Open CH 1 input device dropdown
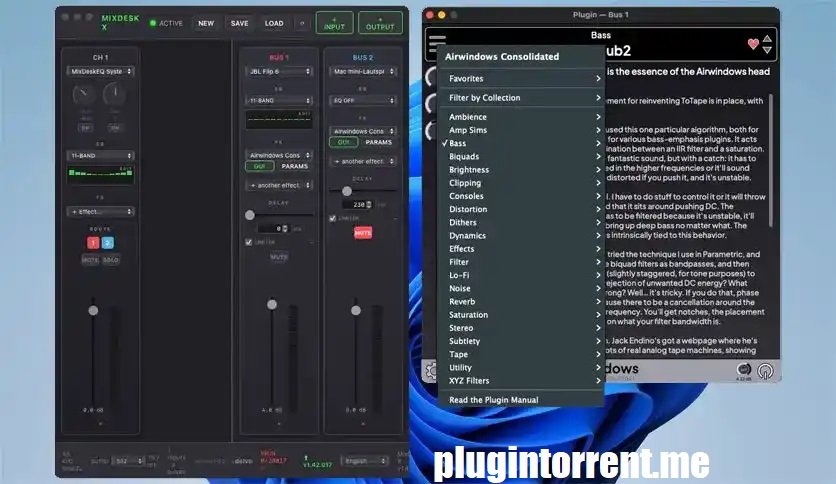The width and height of the screenshot is (836, 484). pos(100,71)
